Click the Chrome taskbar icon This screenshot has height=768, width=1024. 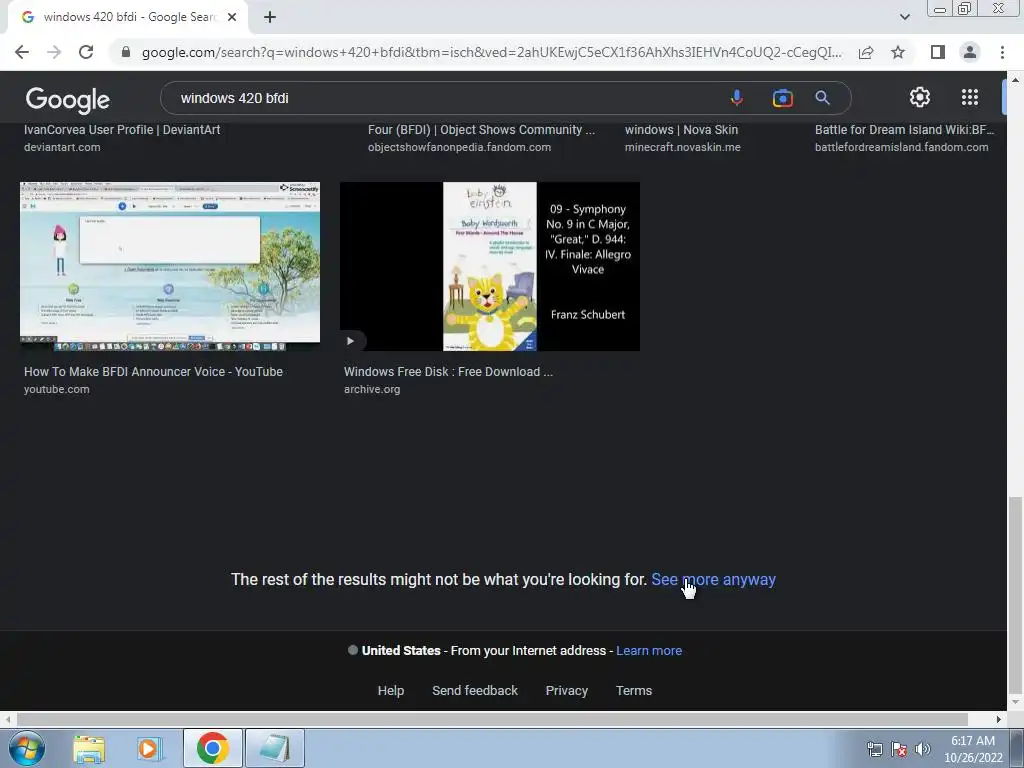(213, 748)
